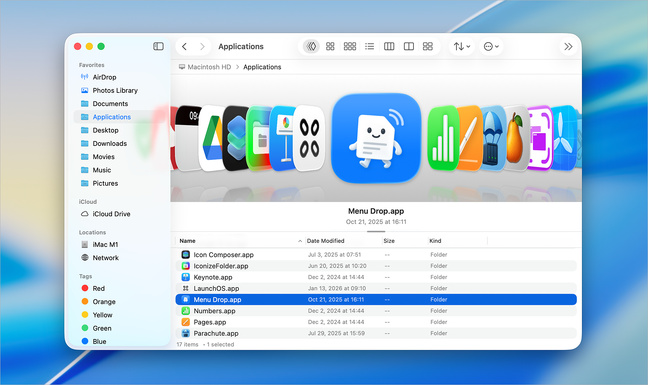648x385 pixels.
Task: Switch to list view
Action: click(x=369, y=46)
